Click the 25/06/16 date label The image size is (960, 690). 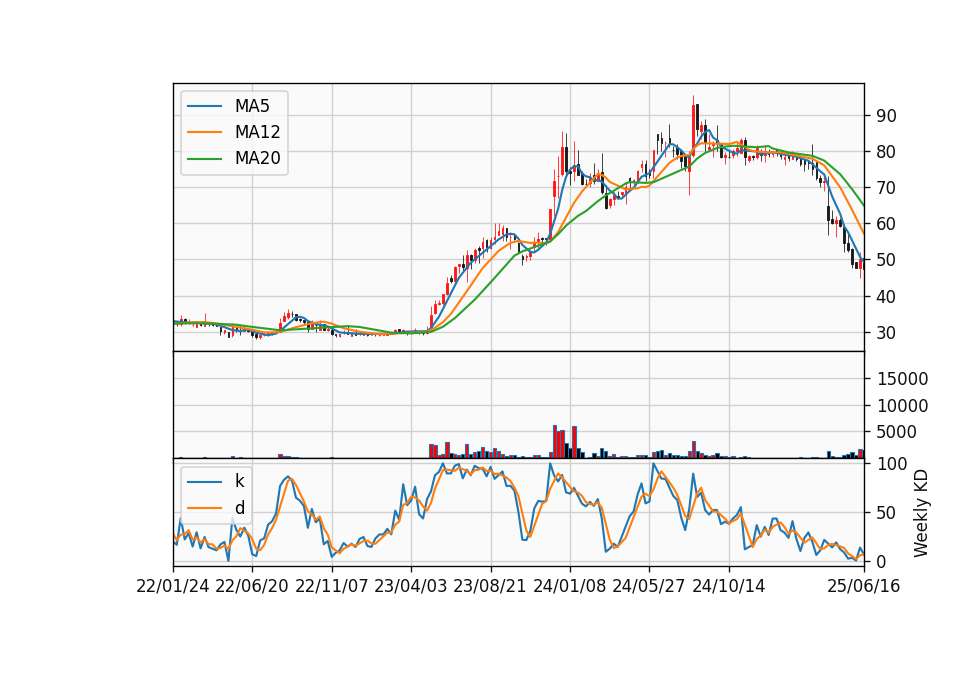(864, 587)
